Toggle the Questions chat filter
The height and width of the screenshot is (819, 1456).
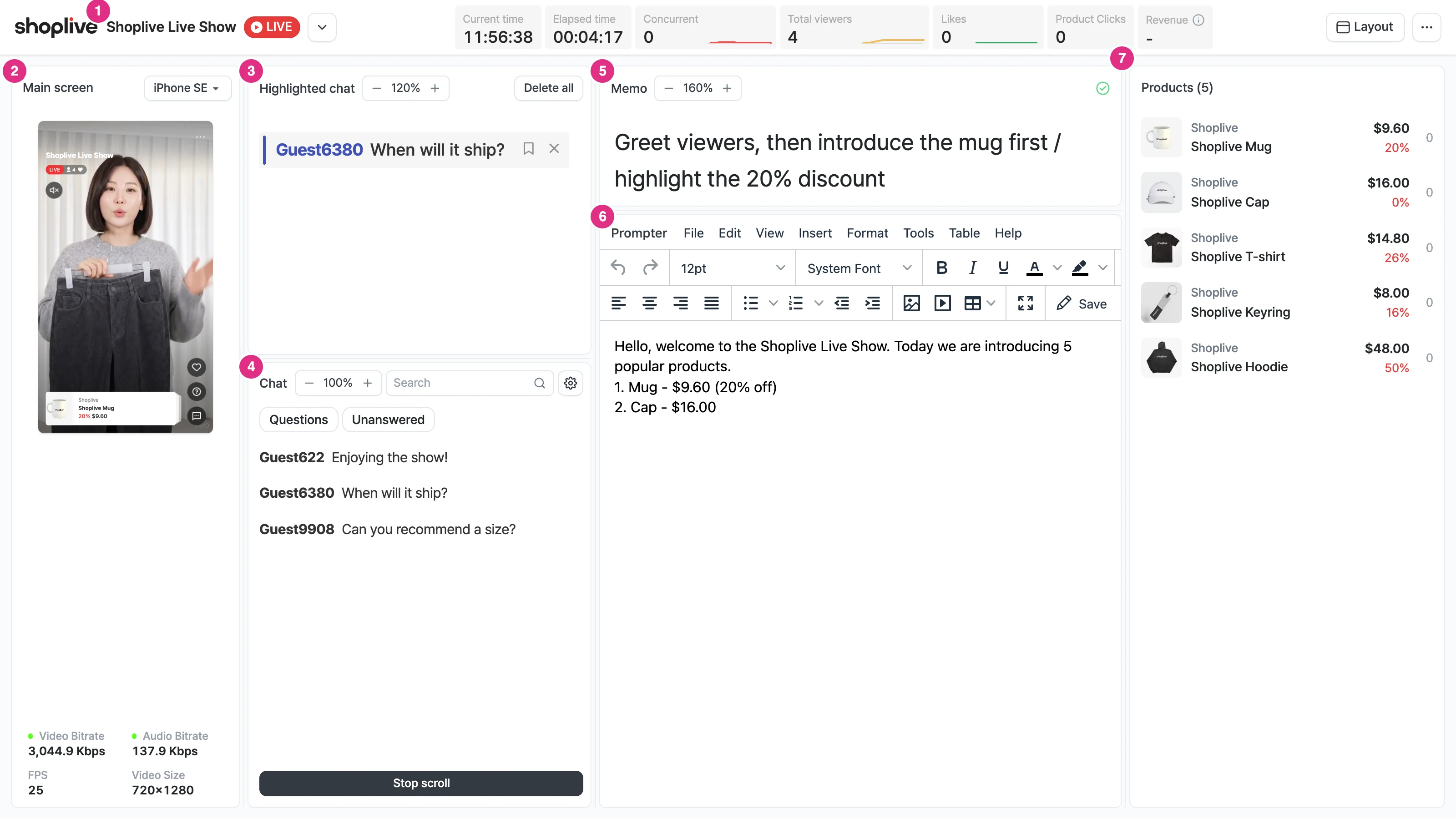(298, 420)
